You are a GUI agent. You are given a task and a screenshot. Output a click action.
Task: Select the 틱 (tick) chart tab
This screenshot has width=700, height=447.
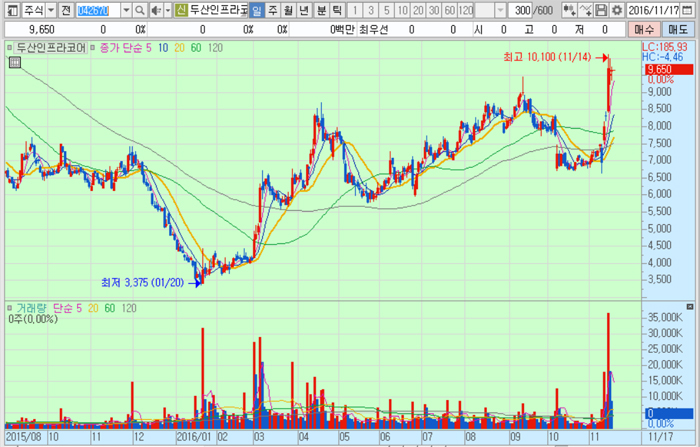pyautogui.click(x=336, y=10)
